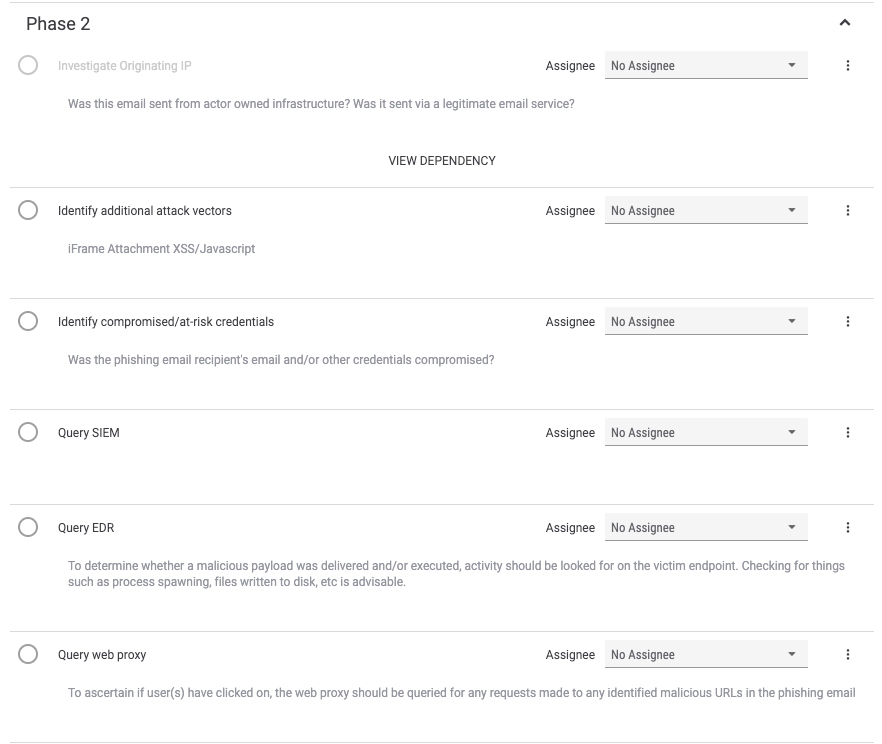Click the VIEW DEPENDENCY button
The width and height of the screenshot is (882, 744).
(x=442, y=161)
